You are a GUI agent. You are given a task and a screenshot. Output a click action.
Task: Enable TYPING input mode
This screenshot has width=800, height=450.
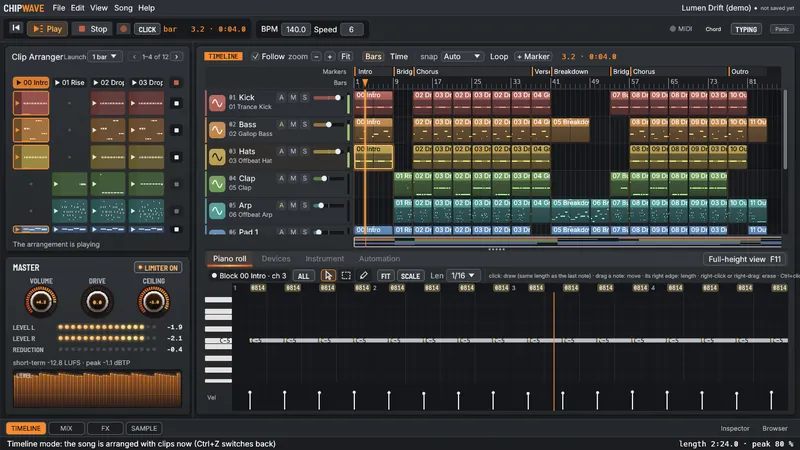(x=746, y=29)
